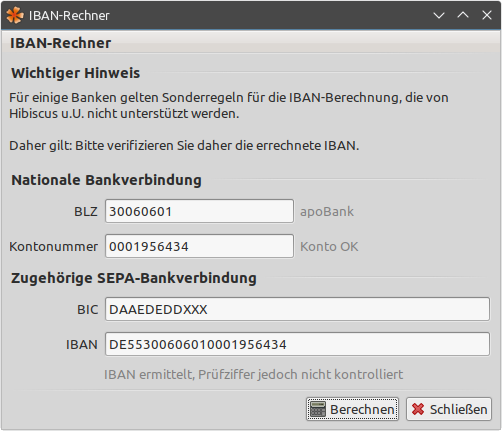502x431 pixels.
Task: Minimize window using the down chevron icon
Action: [439, 15]
